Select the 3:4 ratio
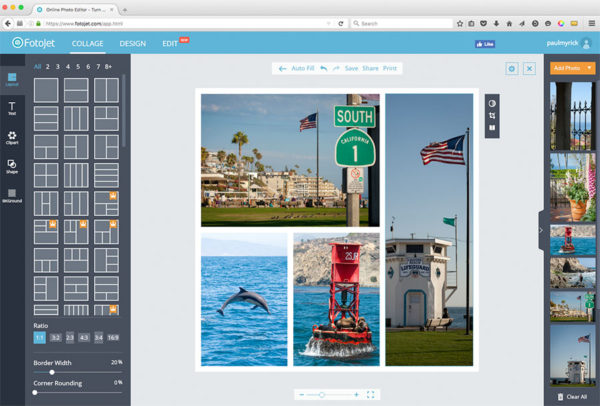The height and width of the screenshot is (406, 600). 99,338
